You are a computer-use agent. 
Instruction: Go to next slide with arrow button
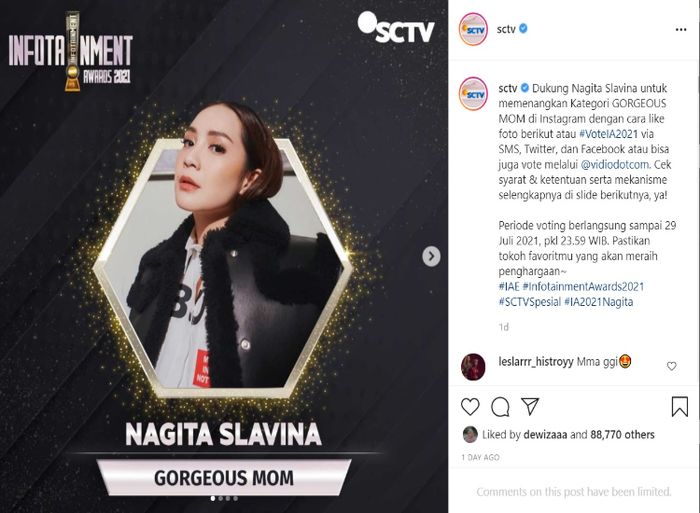point(431,256)
